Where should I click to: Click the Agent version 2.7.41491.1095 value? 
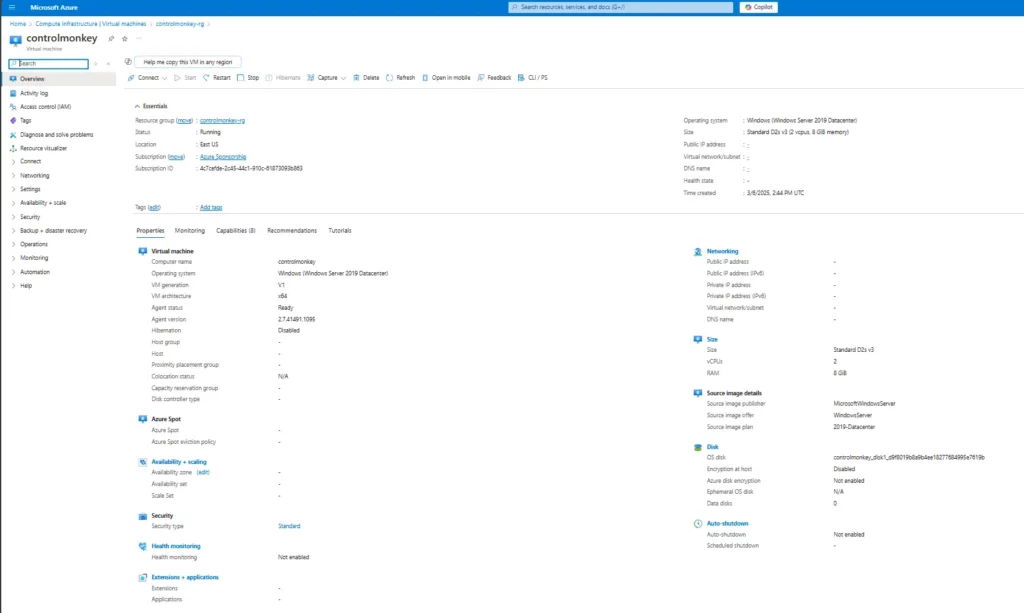pyautogui.click(x=296, y=320)
